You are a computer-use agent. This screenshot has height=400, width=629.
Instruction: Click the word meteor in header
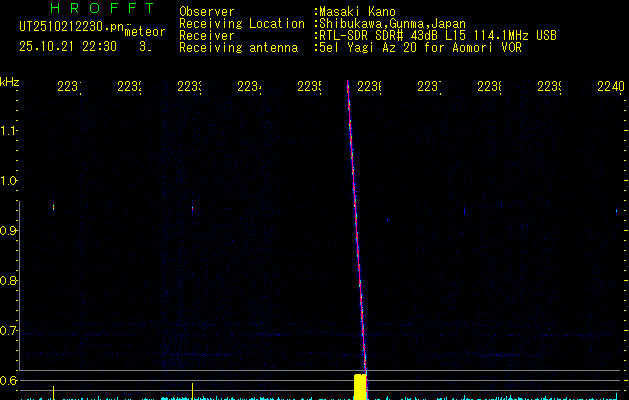tap(145, 32)
